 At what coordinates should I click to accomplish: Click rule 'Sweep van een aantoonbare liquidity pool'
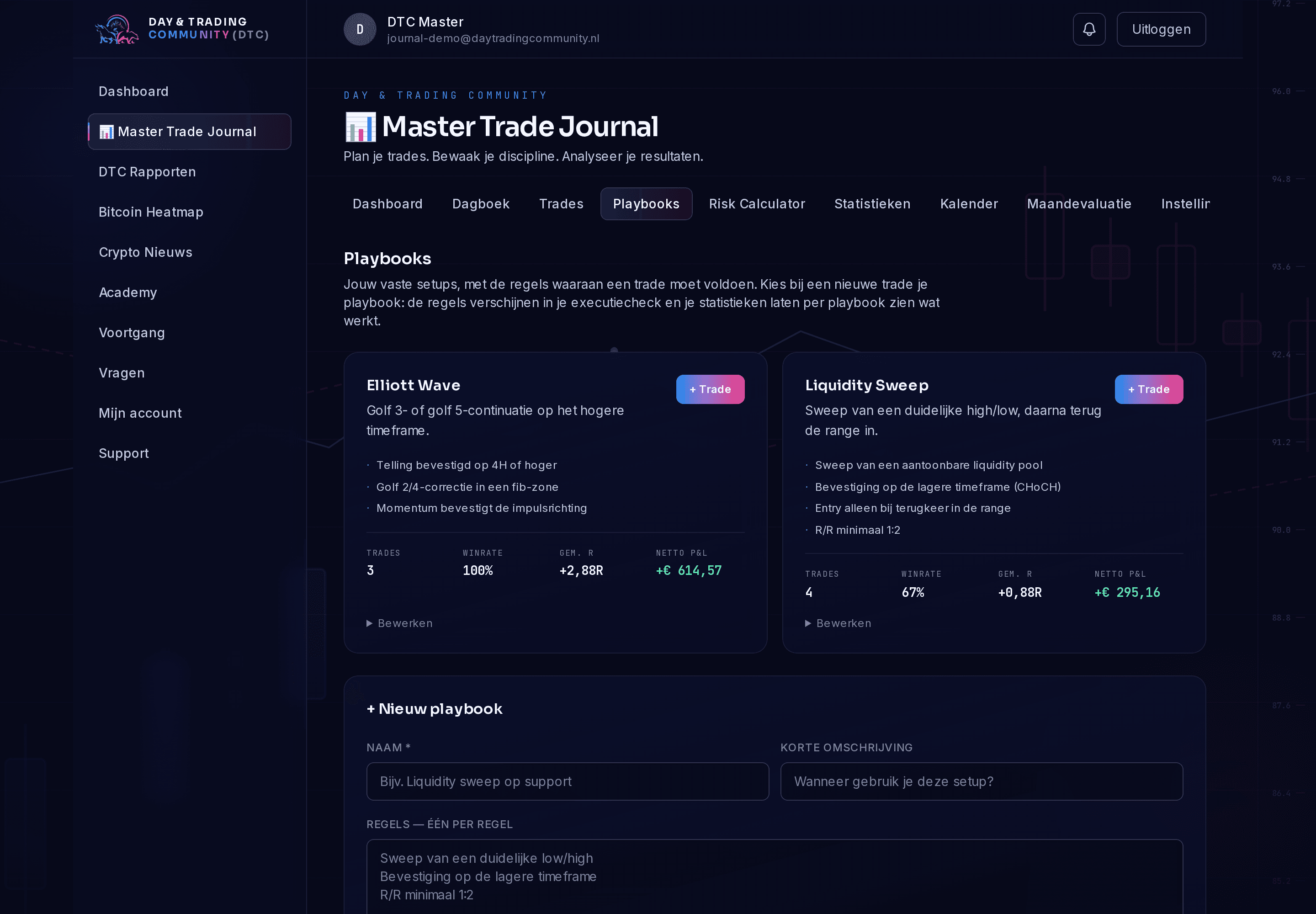929,465
